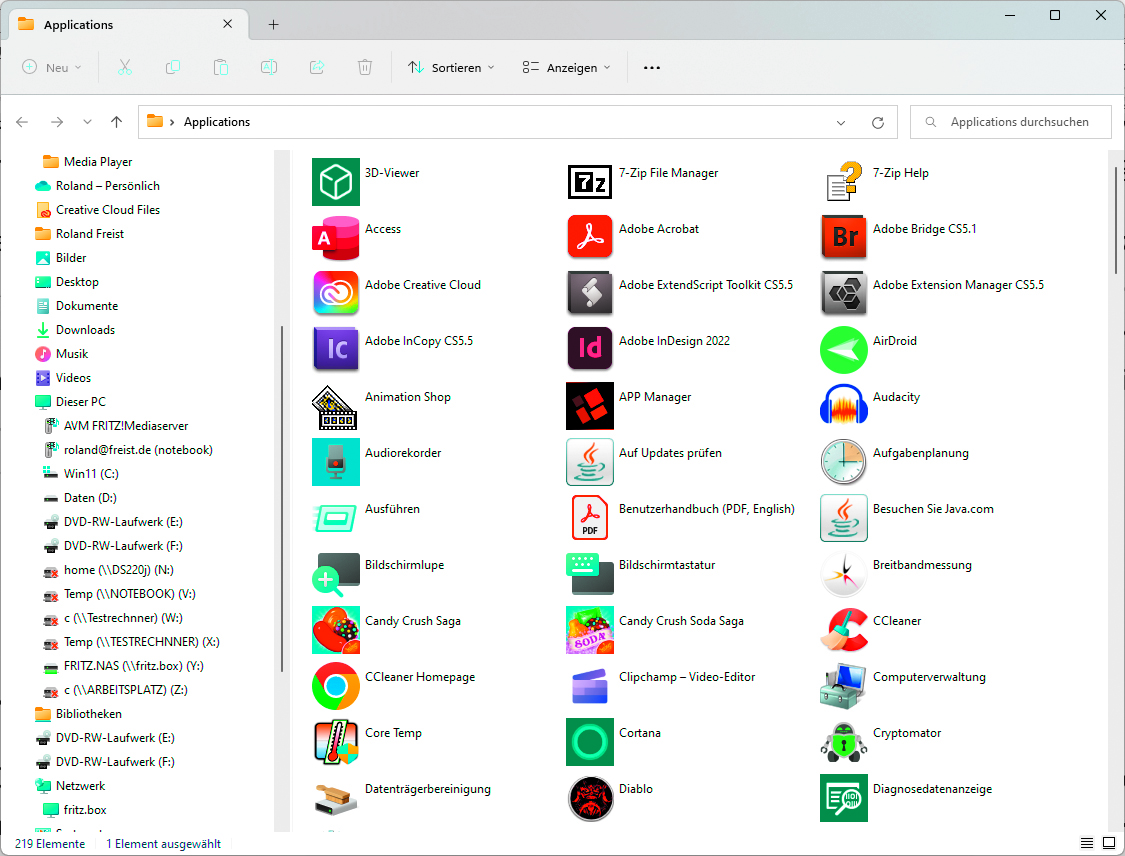
Task: Open the Neu dropdown menu
Action: (52, 67)
